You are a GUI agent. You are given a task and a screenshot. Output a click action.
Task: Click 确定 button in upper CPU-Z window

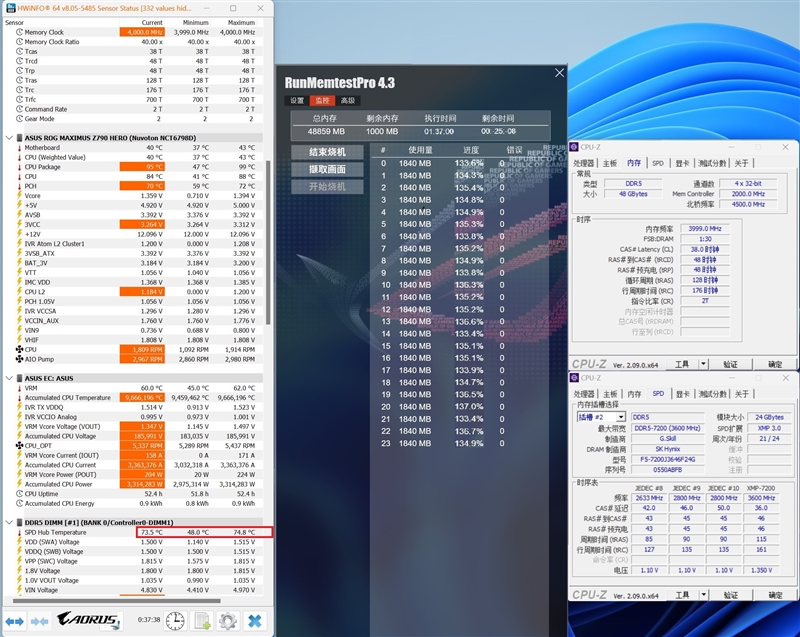point(775,364)
